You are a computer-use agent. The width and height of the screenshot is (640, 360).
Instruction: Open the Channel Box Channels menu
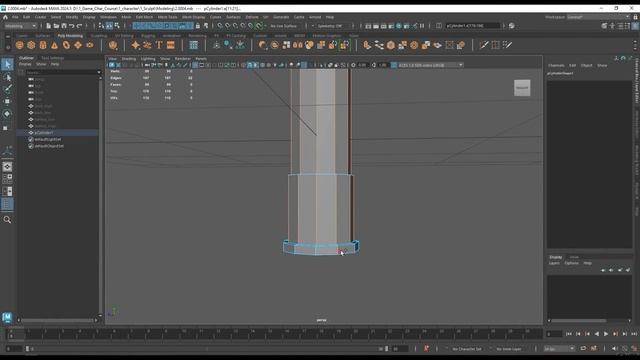[x=556, y=65]
